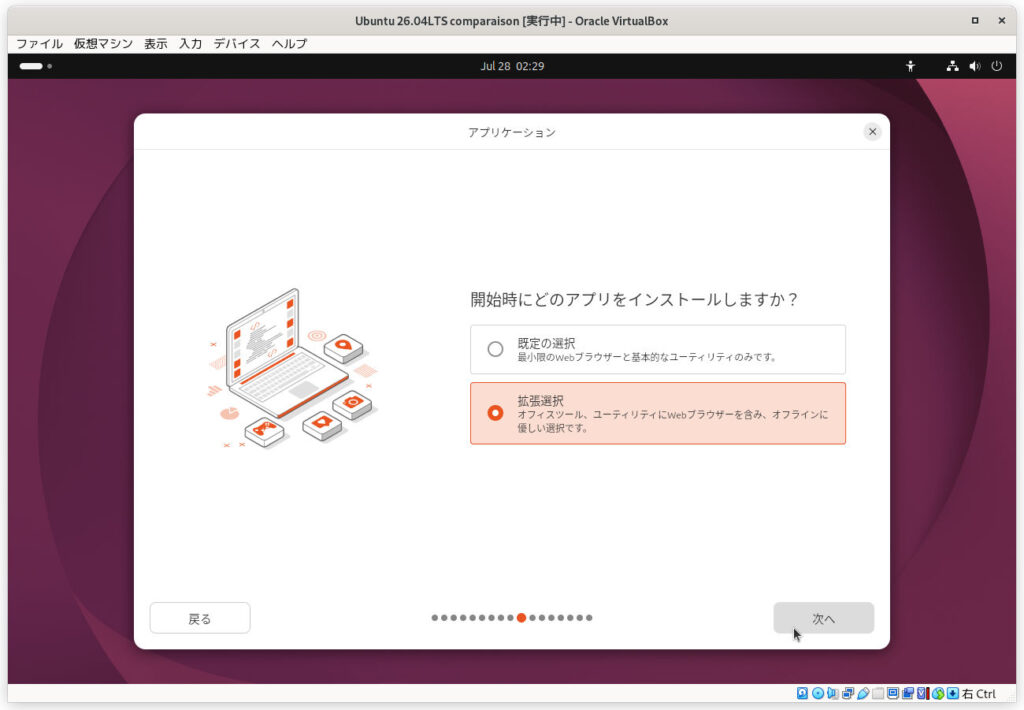Click the USB devices status icon

[x=863, y=694]
